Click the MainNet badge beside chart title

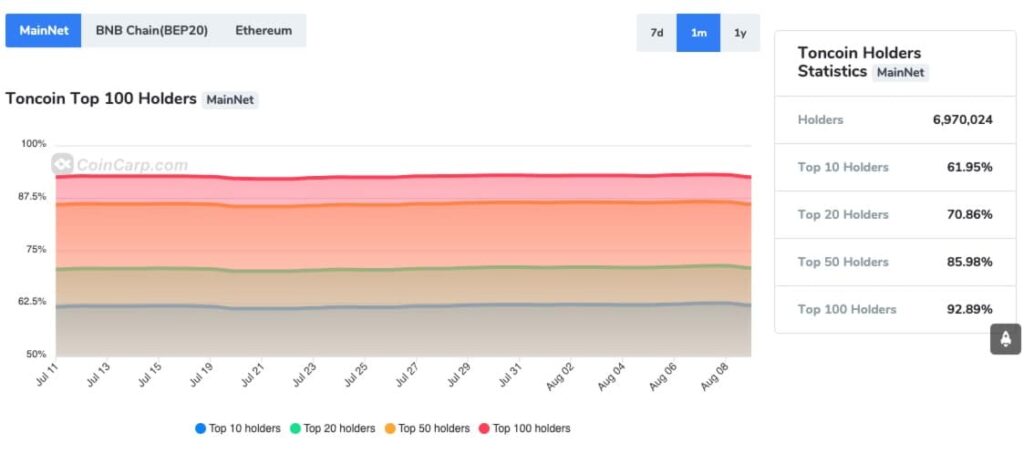point(230,99)
